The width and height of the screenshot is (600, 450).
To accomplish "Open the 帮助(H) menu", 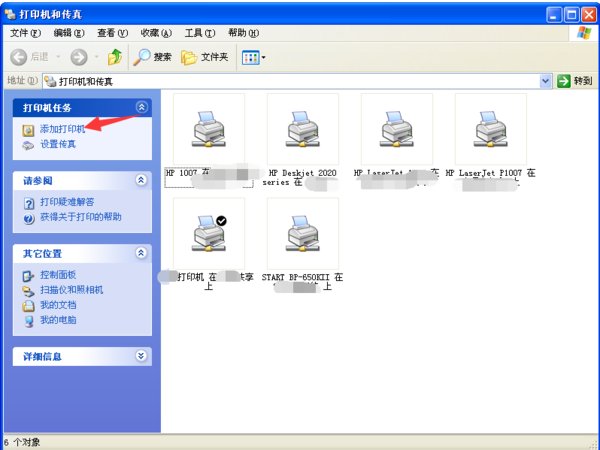I will tap(243, 33).
